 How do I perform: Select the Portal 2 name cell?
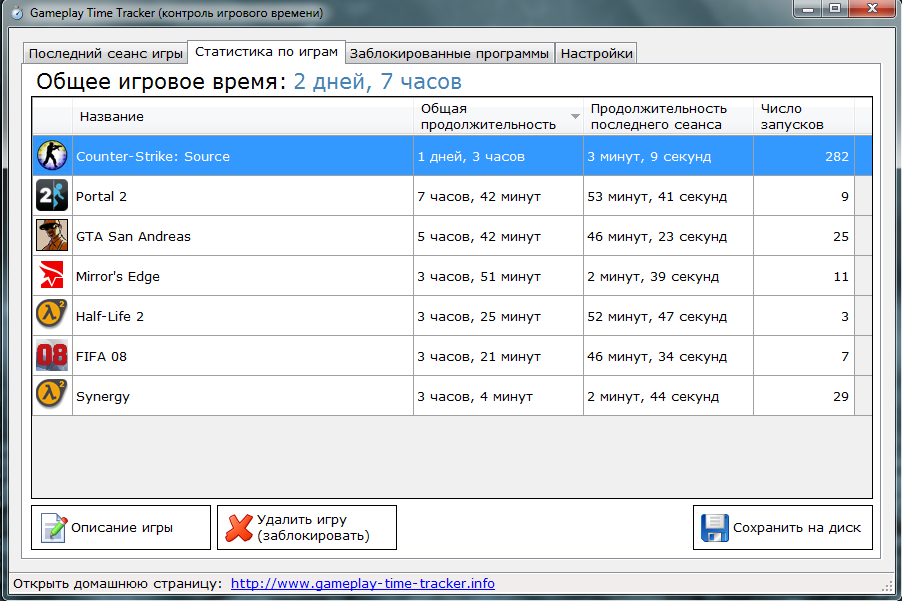point(242,196)
